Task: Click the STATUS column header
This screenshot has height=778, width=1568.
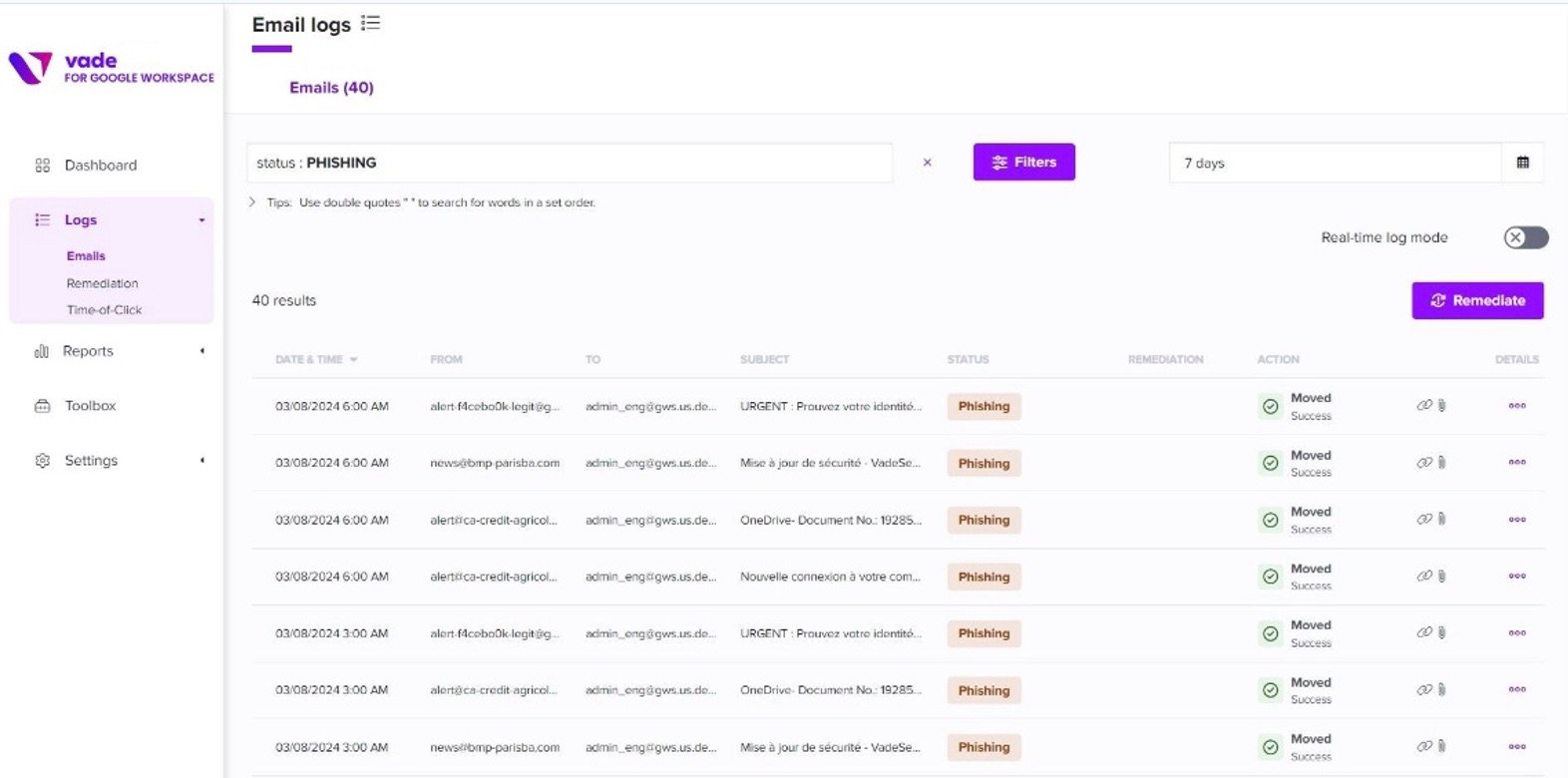Action: 969,360
